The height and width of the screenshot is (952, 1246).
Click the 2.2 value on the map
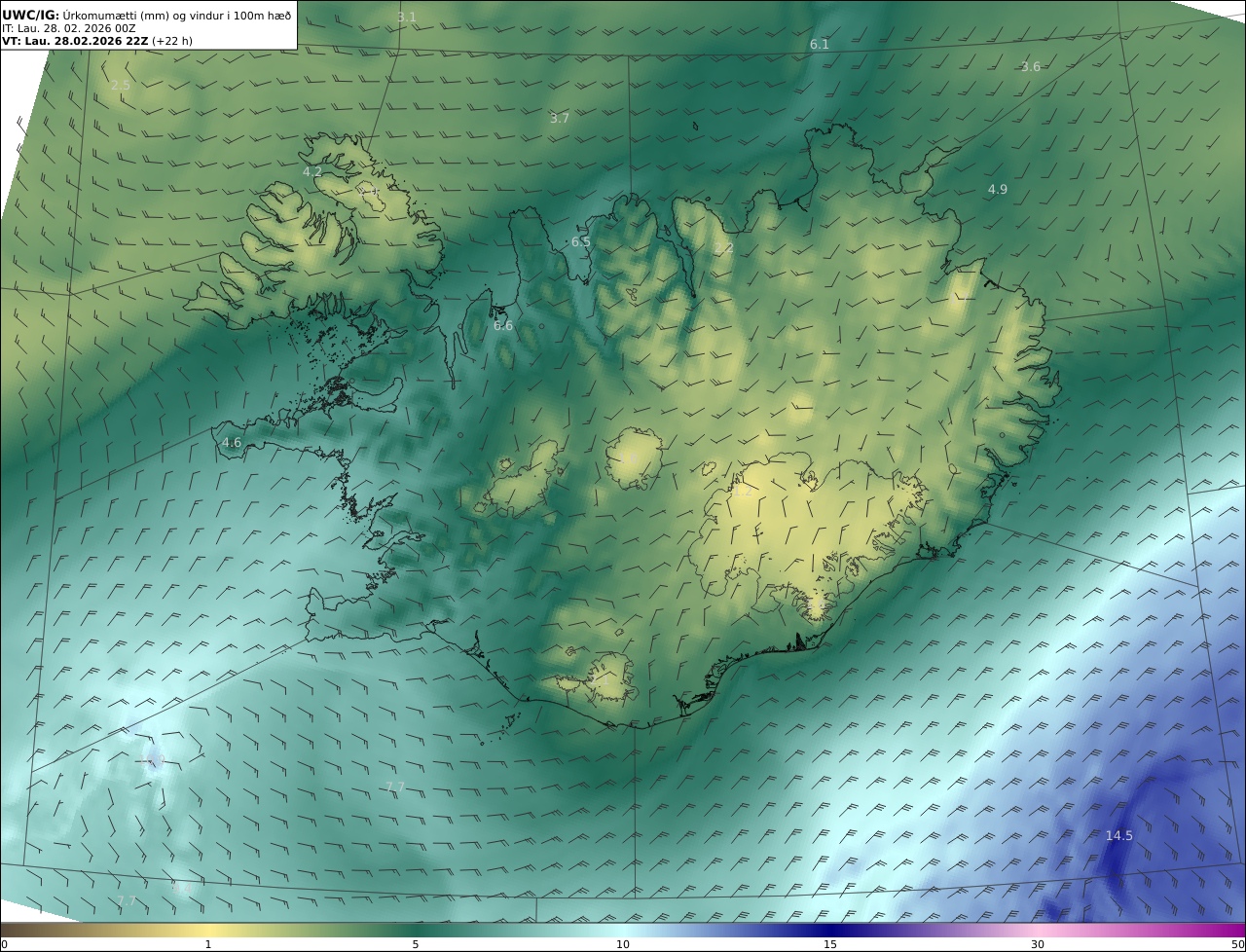pyautogui.click(x=724, y=248)
